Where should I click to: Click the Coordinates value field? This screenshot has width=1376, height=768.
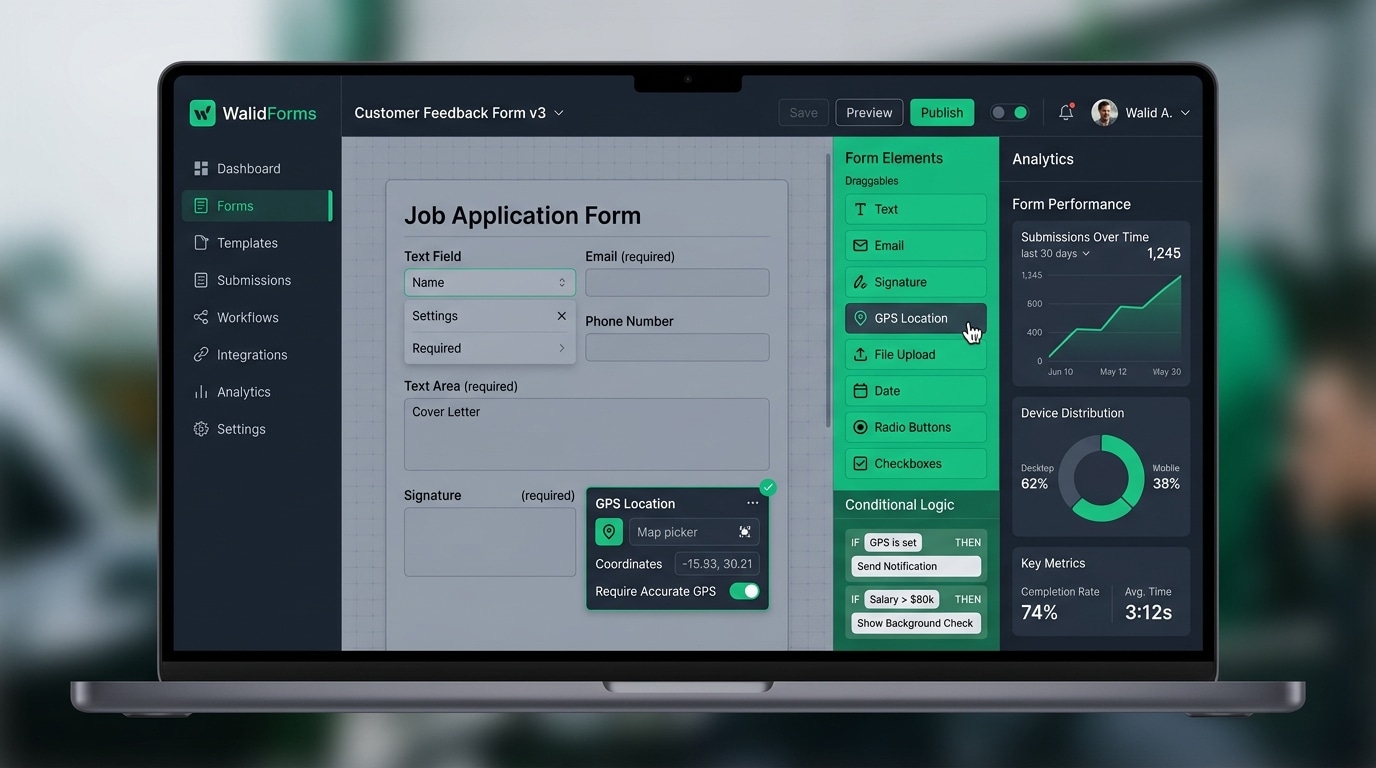pyautogui.click(x=717, y=564)
